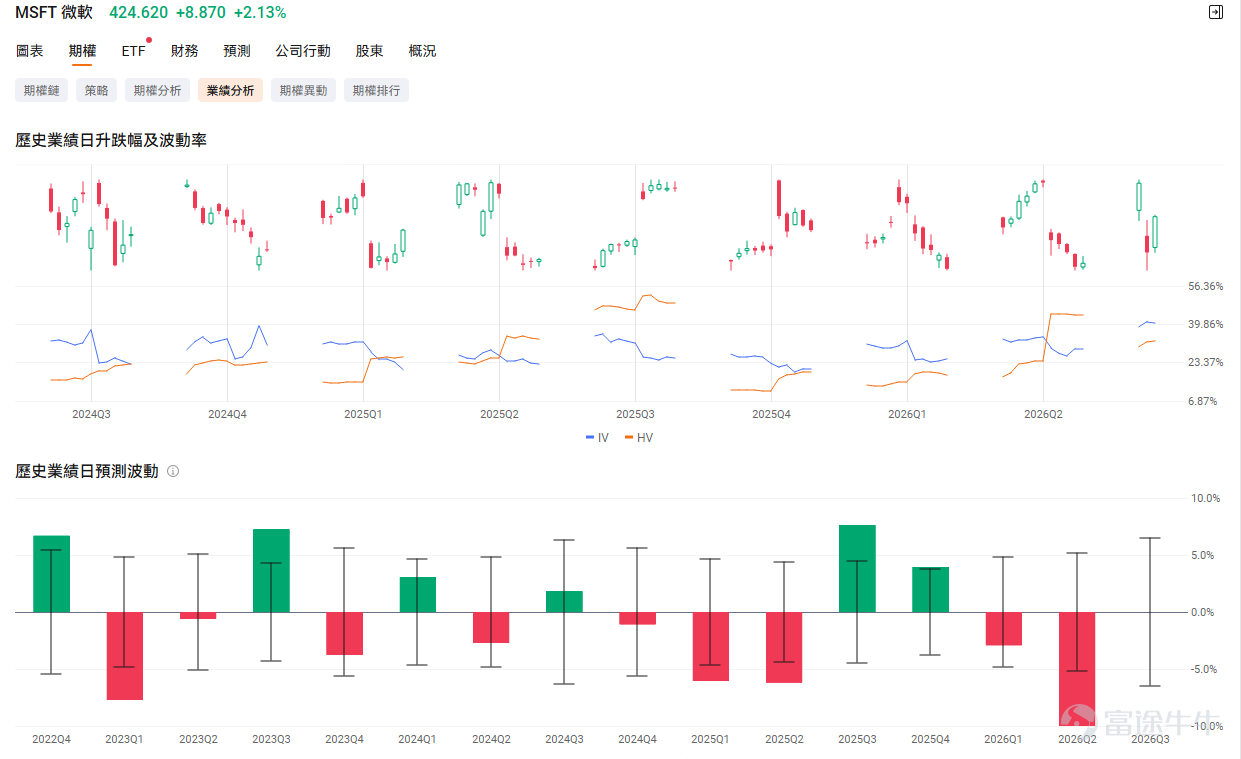1241x759 pixels.
Task: Click the -5.0% axis label of forecast chart
Action: pos(1206,669)
